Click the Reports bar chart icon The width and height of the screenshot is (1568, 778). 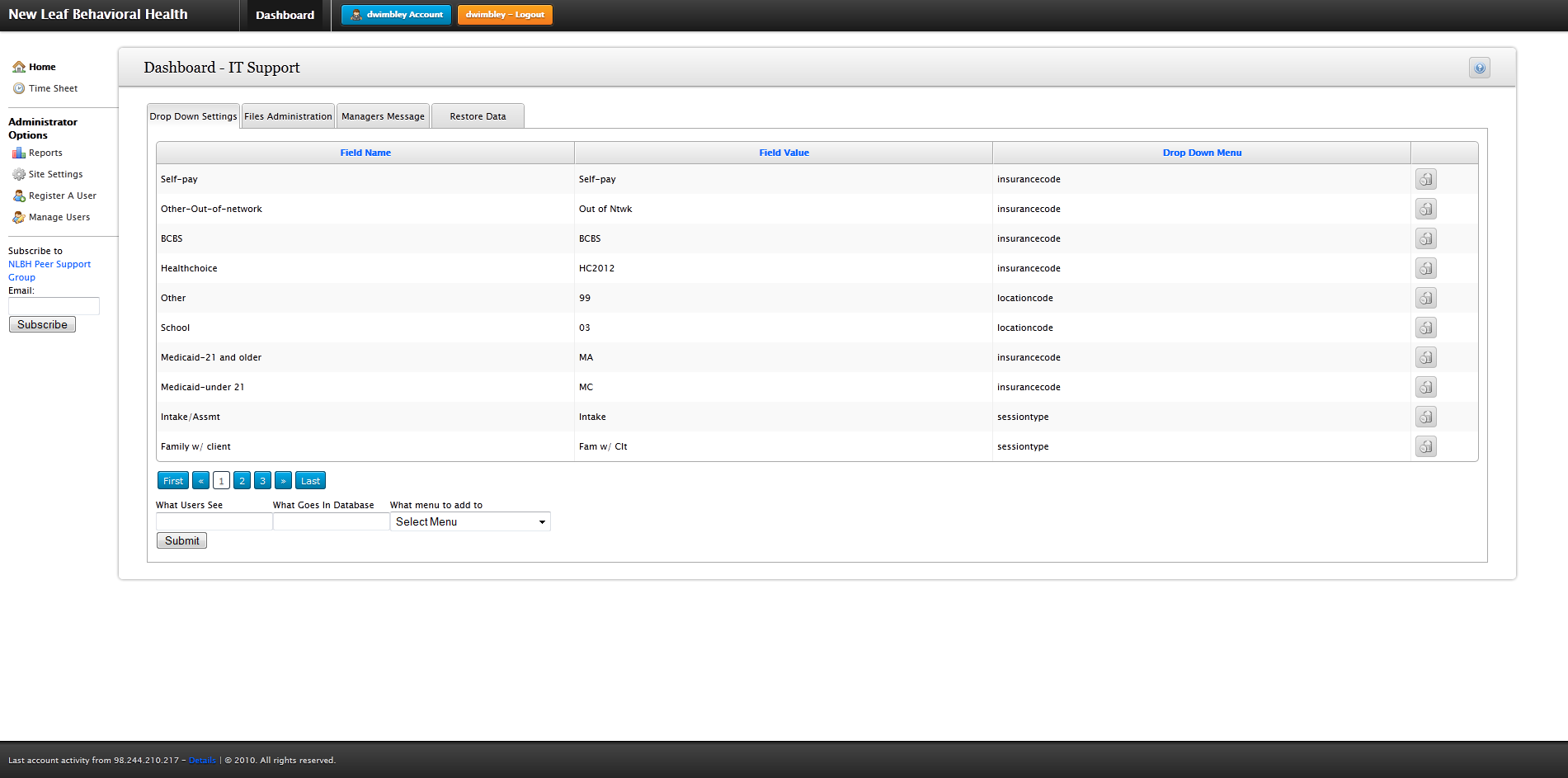(18, 153)
